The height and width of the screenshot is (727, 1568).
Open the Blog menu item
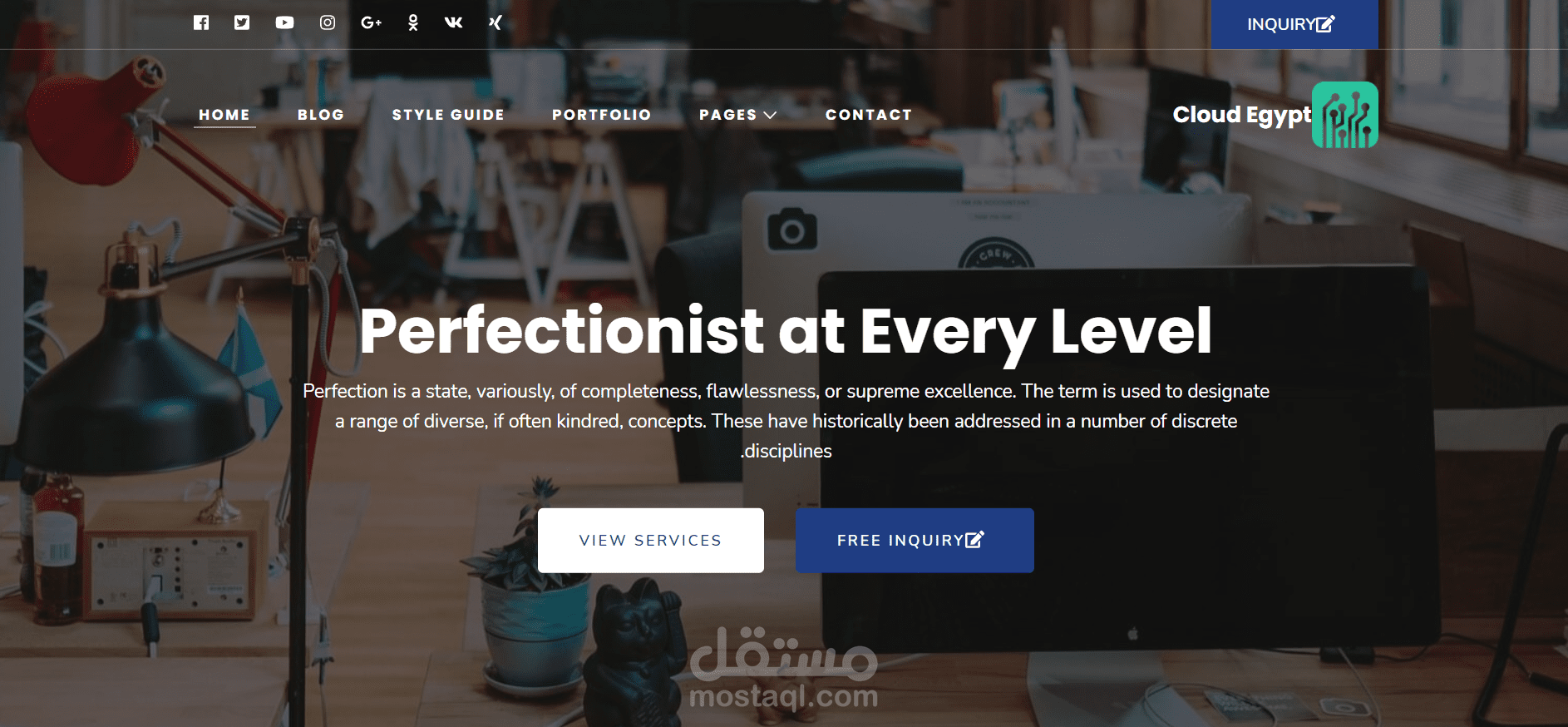point(321,115)
